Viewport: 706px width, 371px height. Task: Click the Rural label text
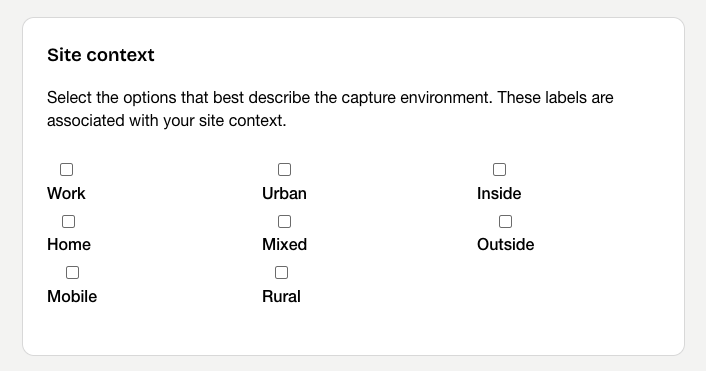pos(281,297)
